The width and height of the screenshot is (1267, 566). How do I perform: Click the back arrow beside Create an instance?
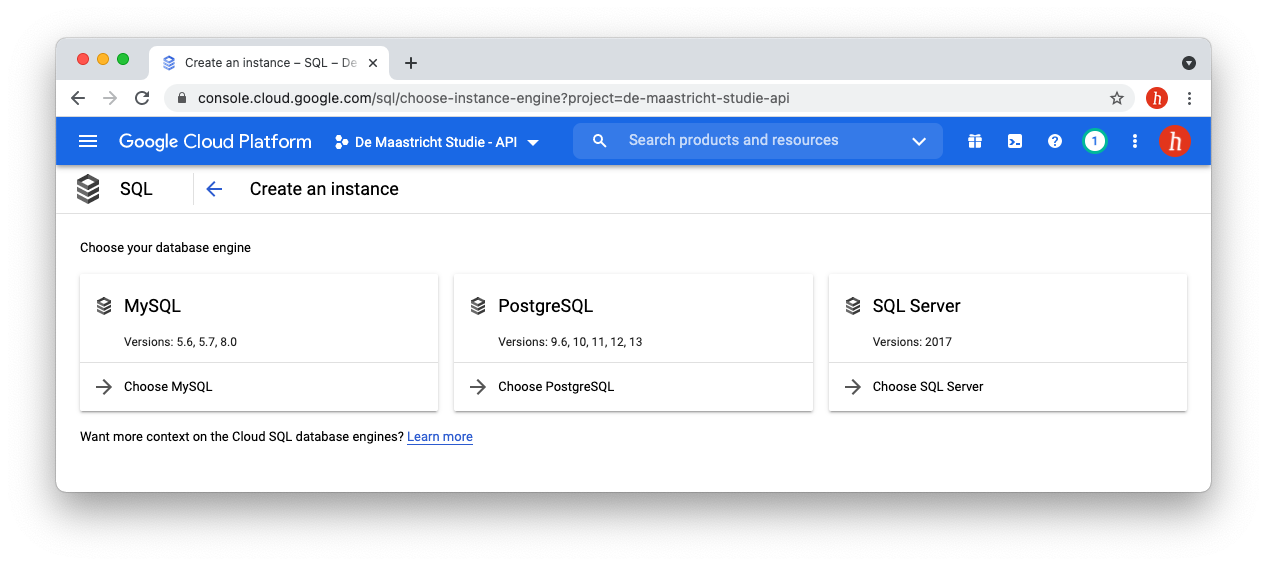213,189
